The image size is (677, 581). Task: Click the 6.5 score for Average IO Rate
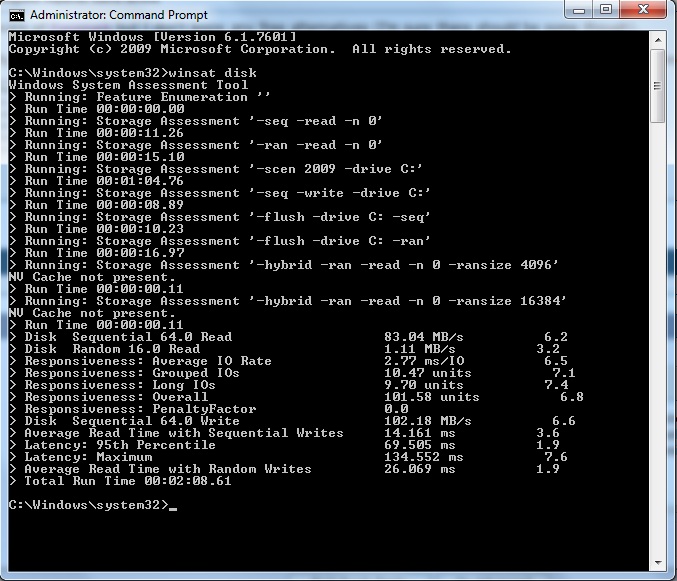[556, 361]
